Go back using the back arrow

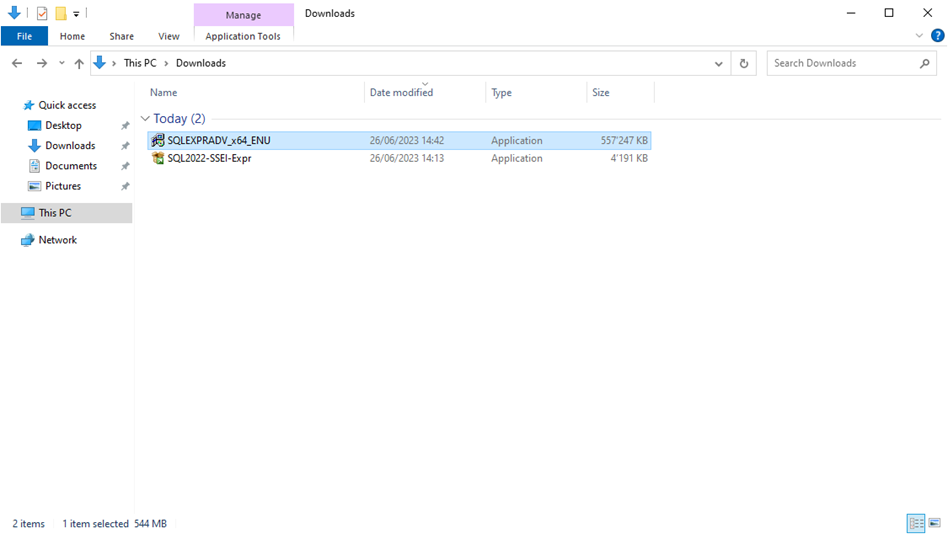tap(17, 63)
